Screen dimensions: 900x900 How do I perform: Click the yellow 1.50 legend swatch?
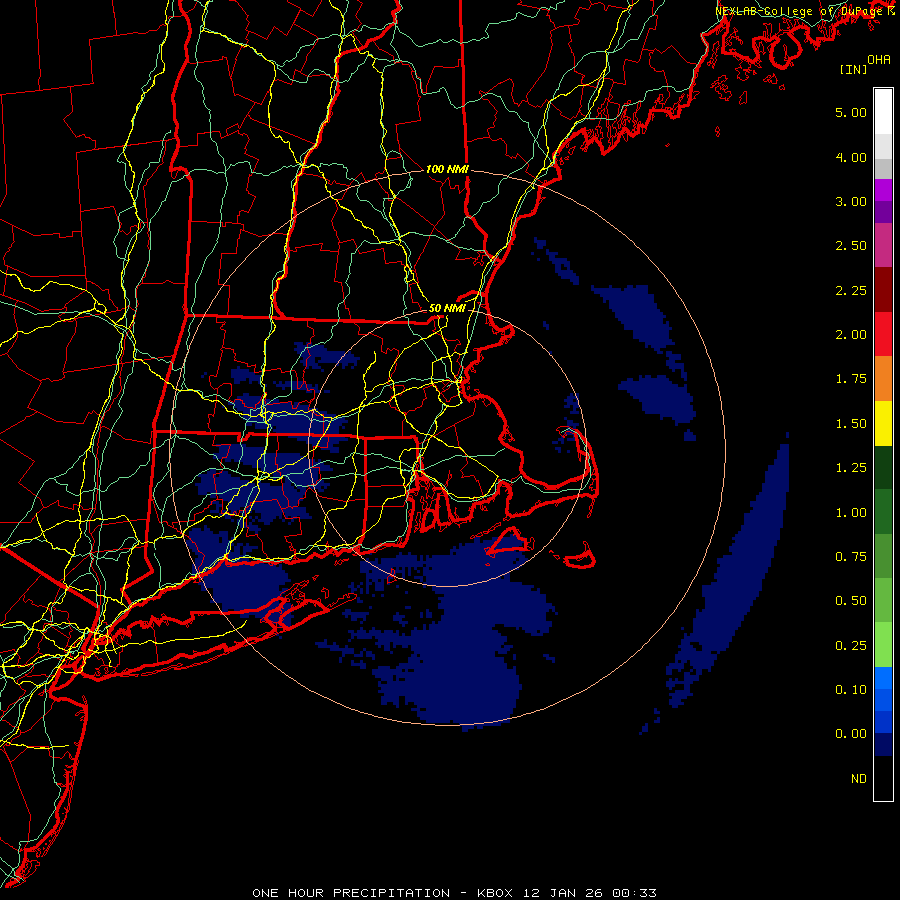[883, 423]
